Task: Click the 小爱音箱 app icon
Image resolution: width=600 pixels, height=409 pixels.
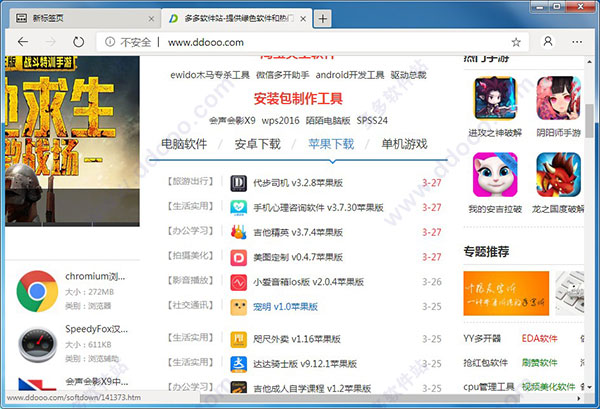Action: (238, 282)
